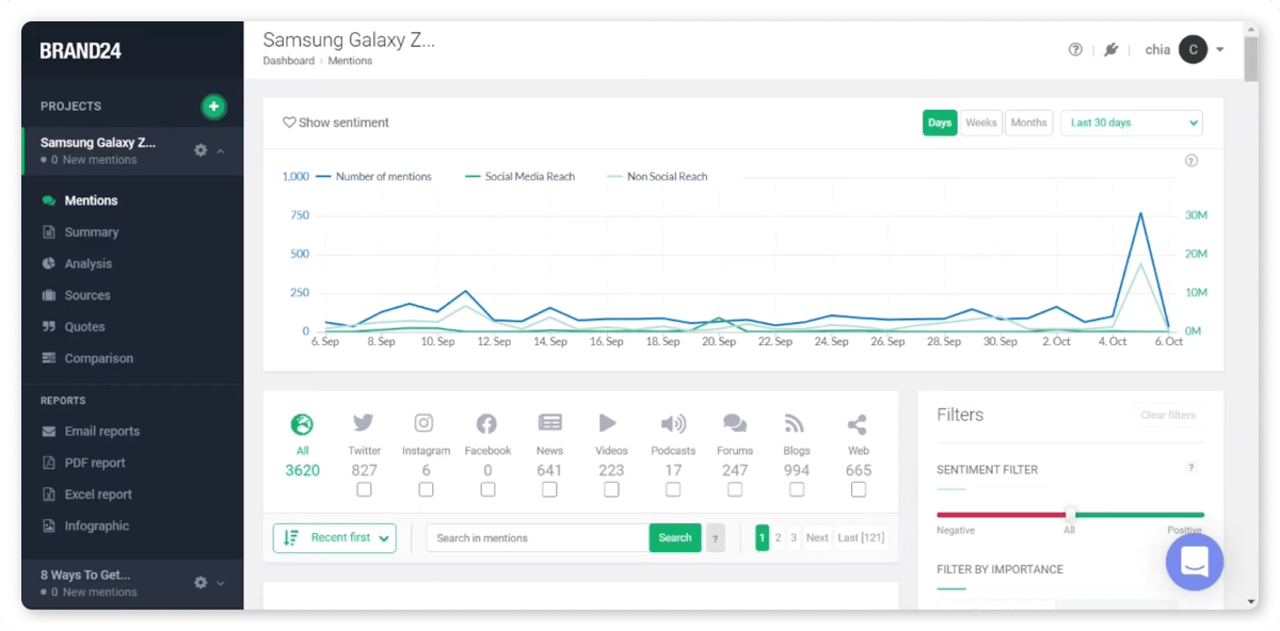Click the Search button for mentions
The image size is (1280, 631).
[675, 537]
